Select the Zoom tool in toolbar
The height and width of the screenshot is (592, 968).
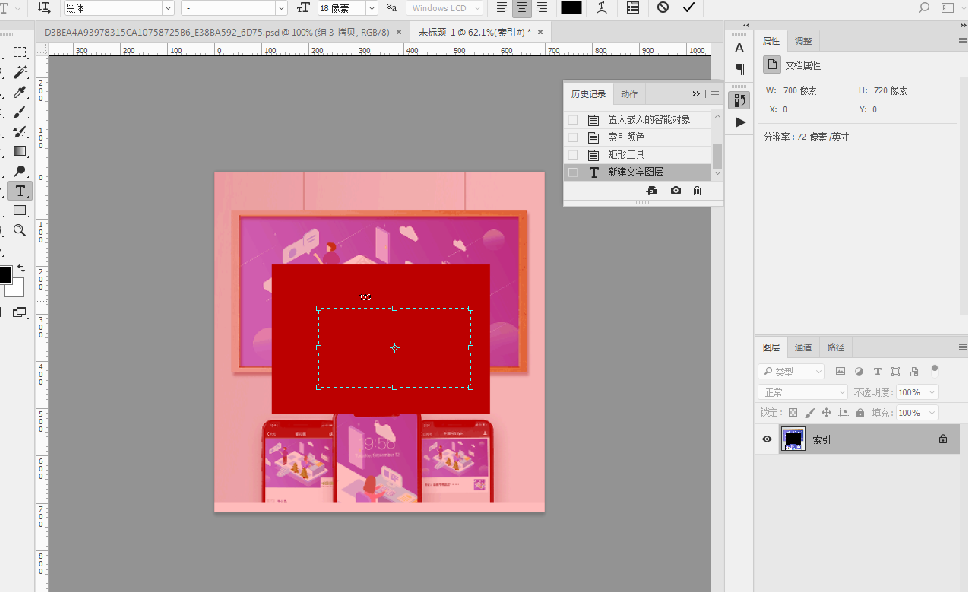click(19, 230)
